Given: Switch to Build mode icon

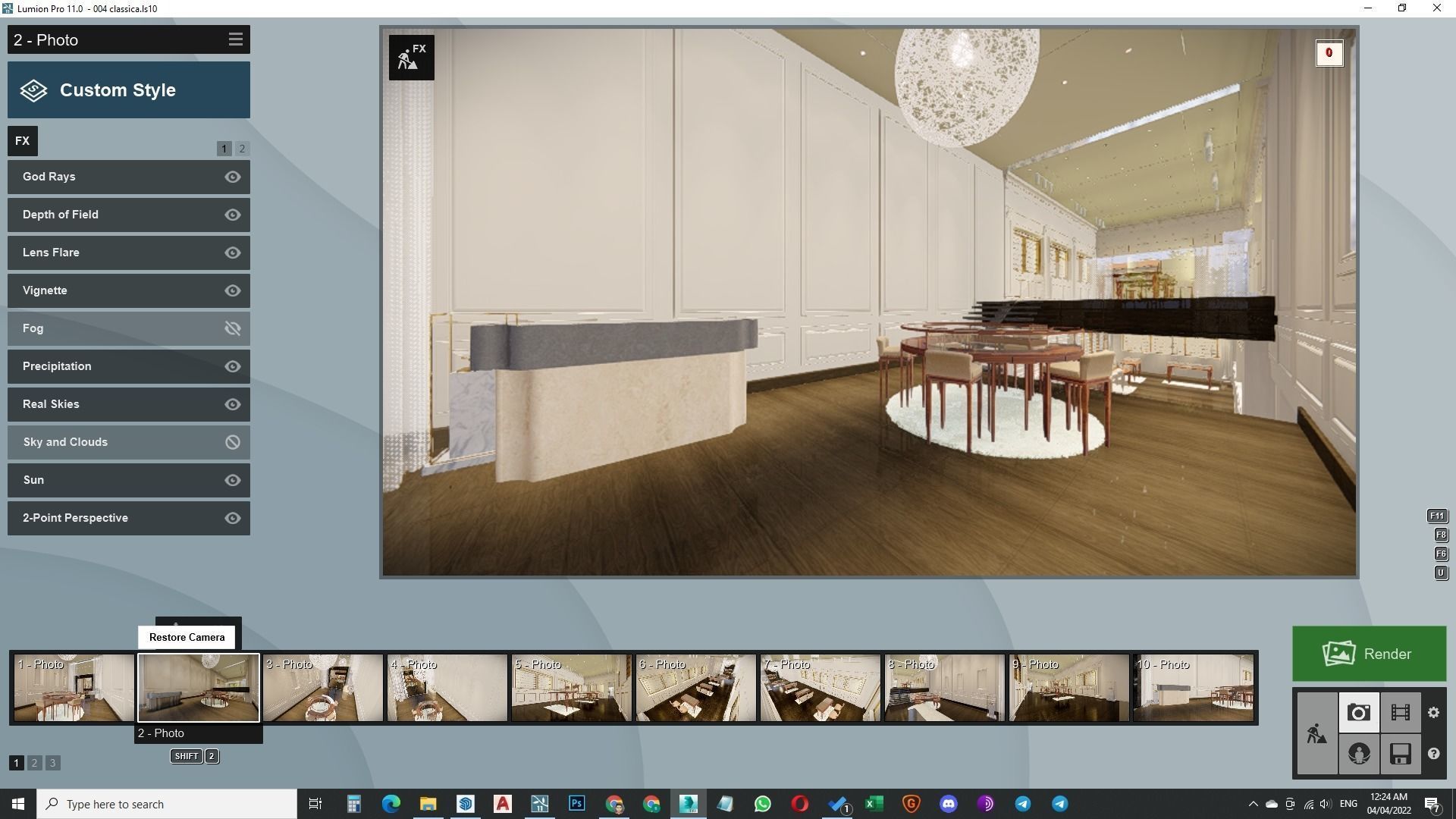Looking at the screenshot, I should [1316, 733].
